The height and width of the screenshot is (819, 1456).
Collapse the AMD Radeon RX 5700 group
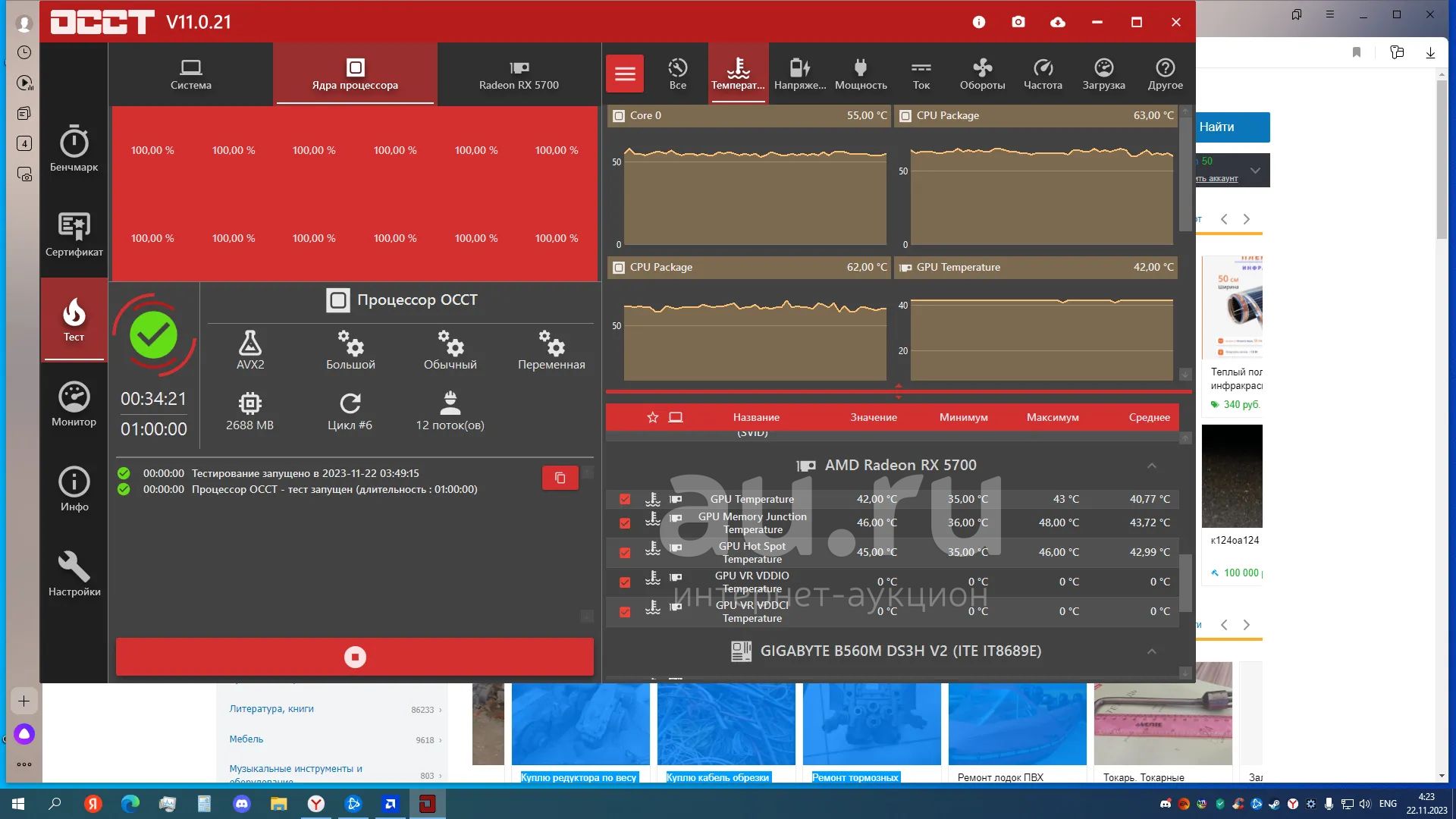1151,466
